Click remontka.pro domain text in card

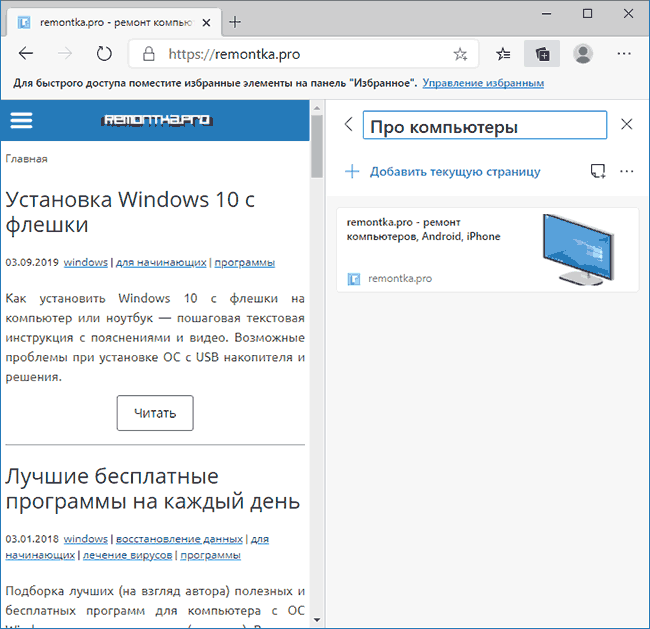coord(400,279)
